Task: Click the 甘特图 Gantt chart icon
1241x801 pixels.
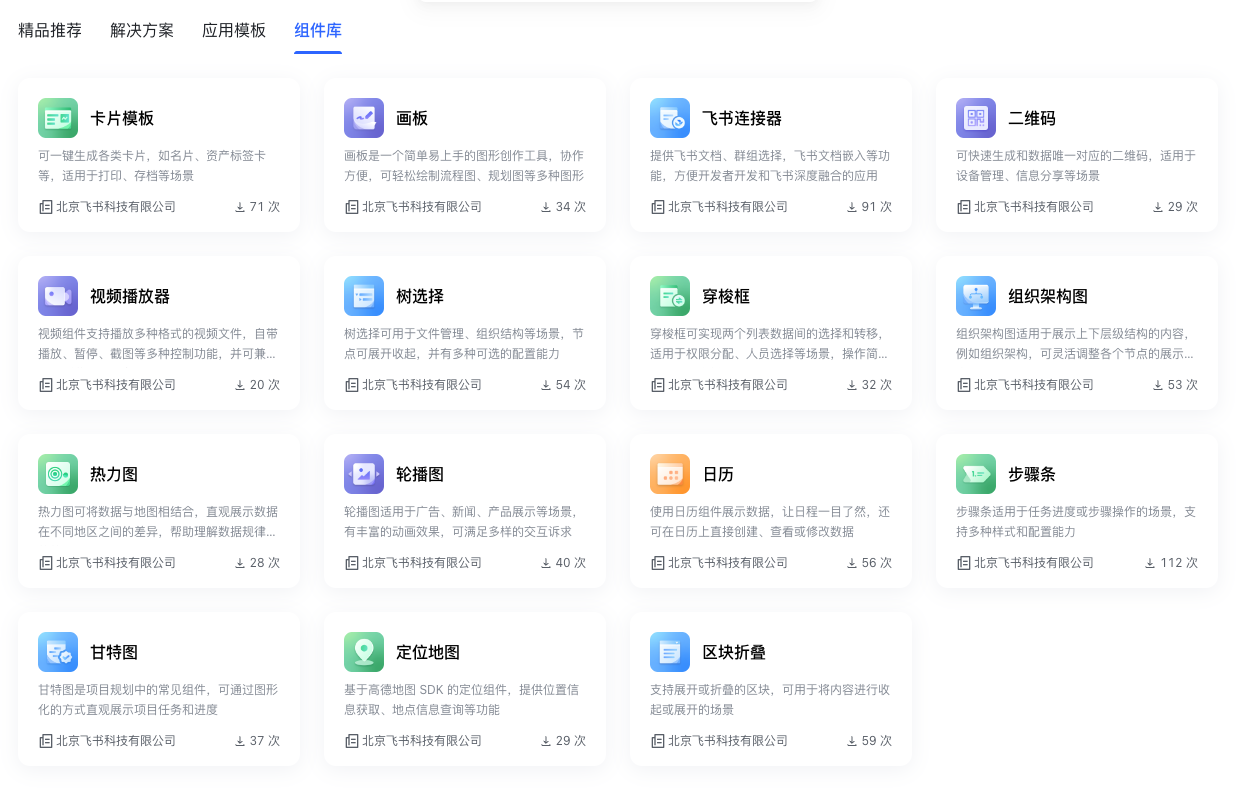Action: tap(58, 652)
